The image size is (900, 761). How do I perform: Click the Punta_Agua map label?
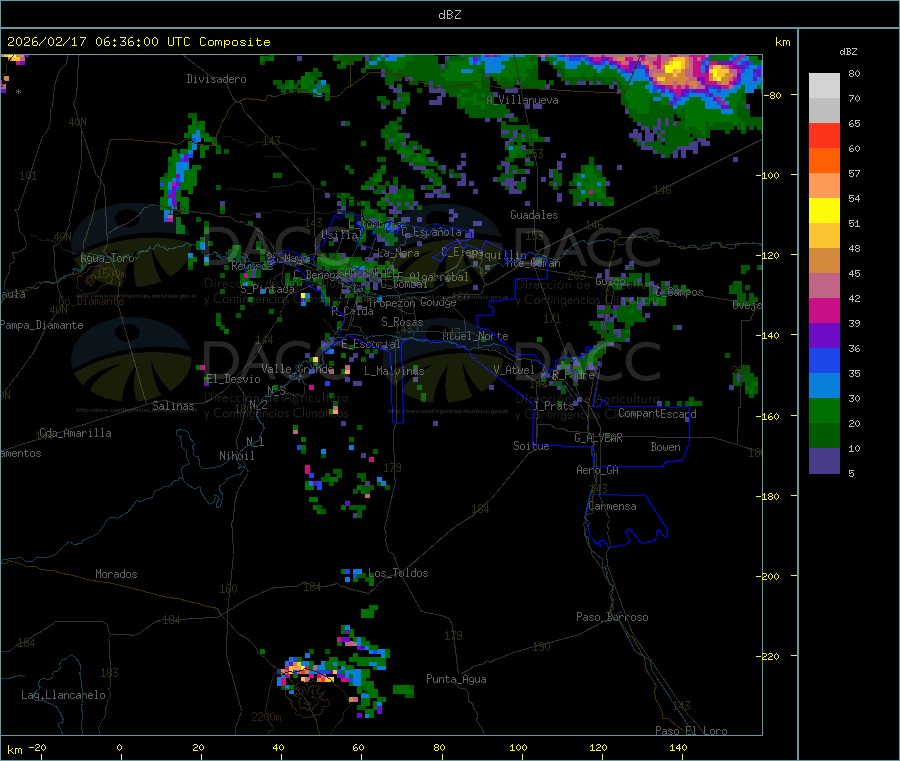tap(456, 679)
